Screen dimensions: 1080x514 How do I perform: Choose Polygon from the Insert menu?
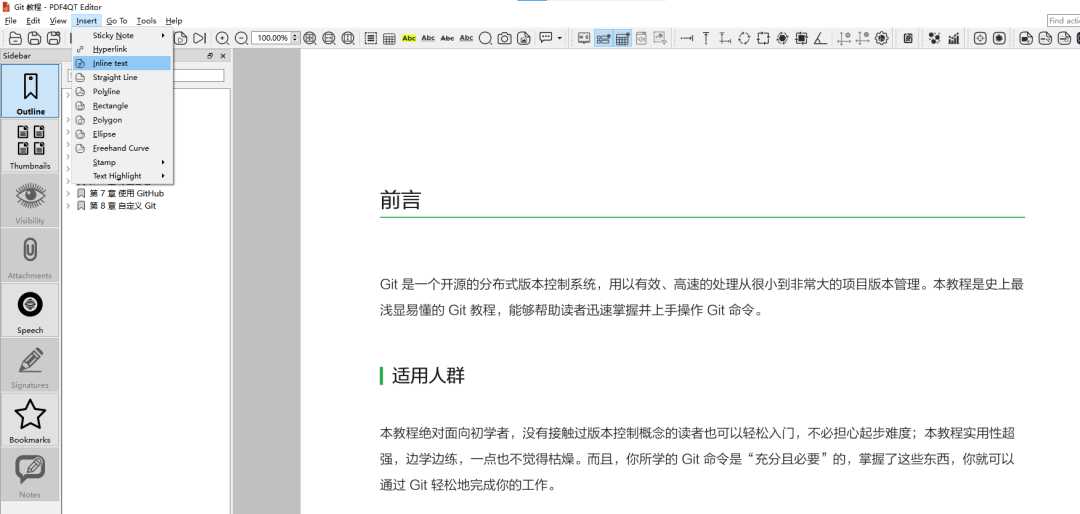point(122,120)
